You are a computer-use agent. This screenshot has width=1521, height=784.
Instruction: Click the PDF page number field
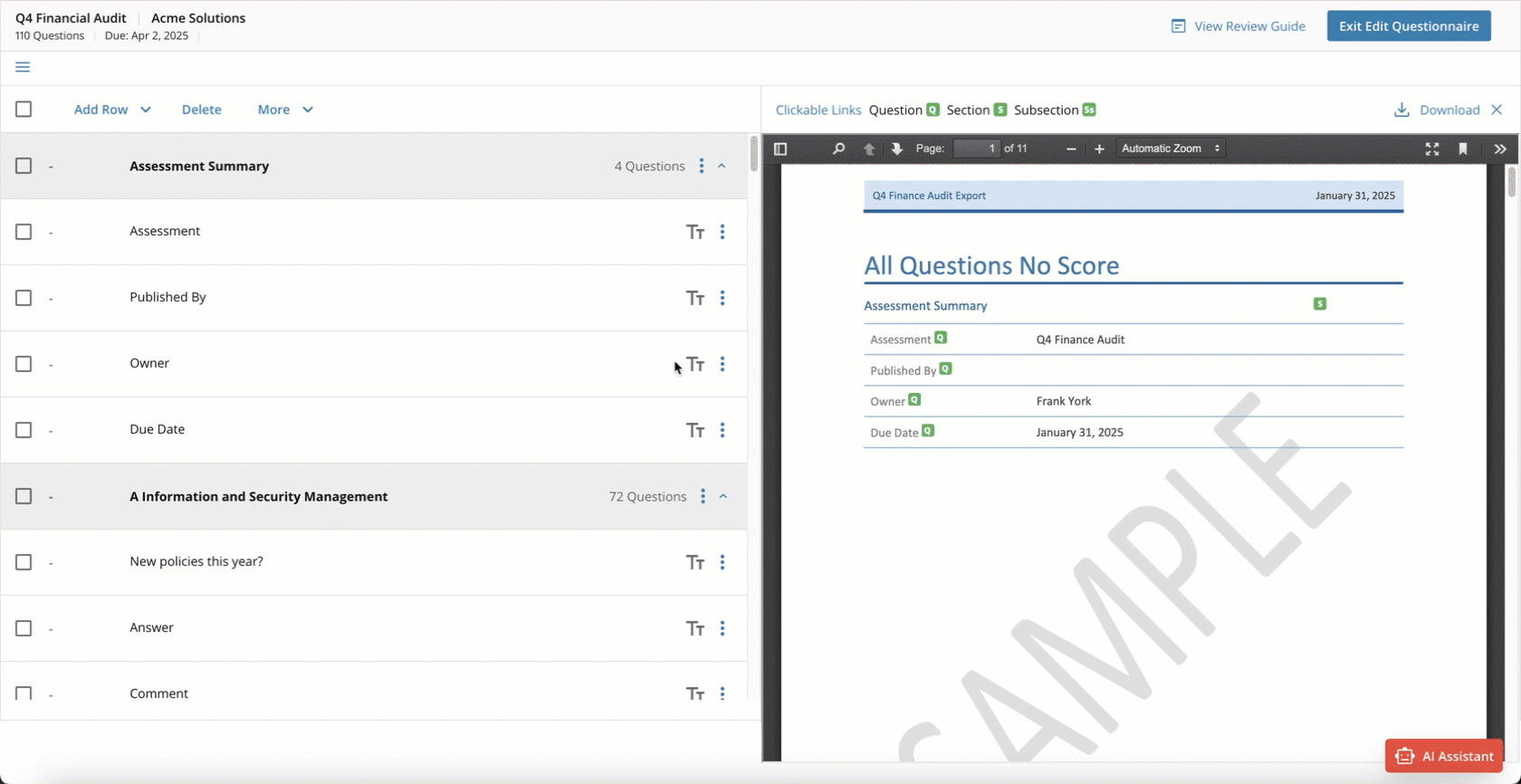(977, 148)
